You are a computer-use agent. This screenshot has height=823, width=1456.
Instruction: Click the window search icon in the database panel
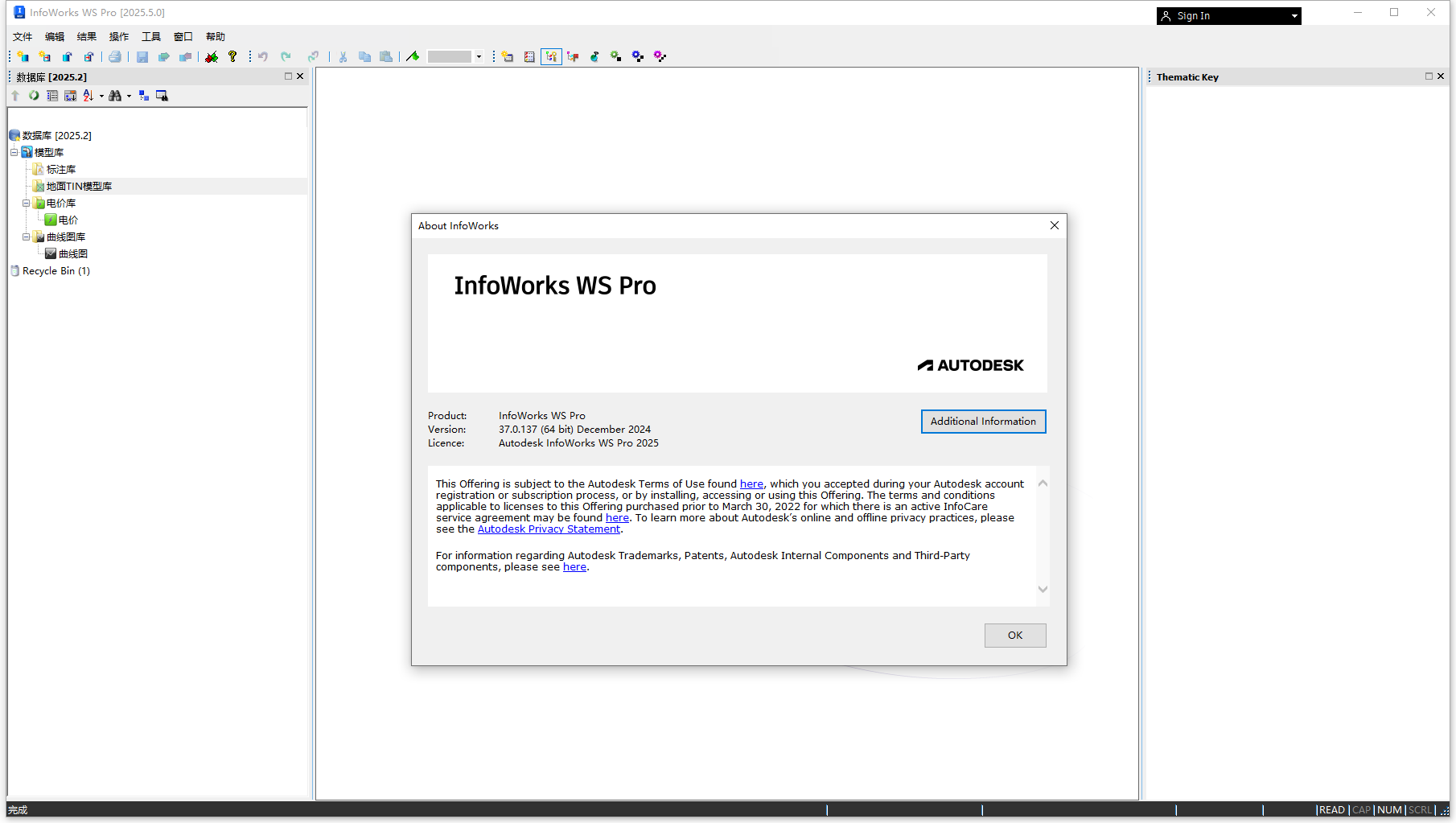(x=162, y=96)
